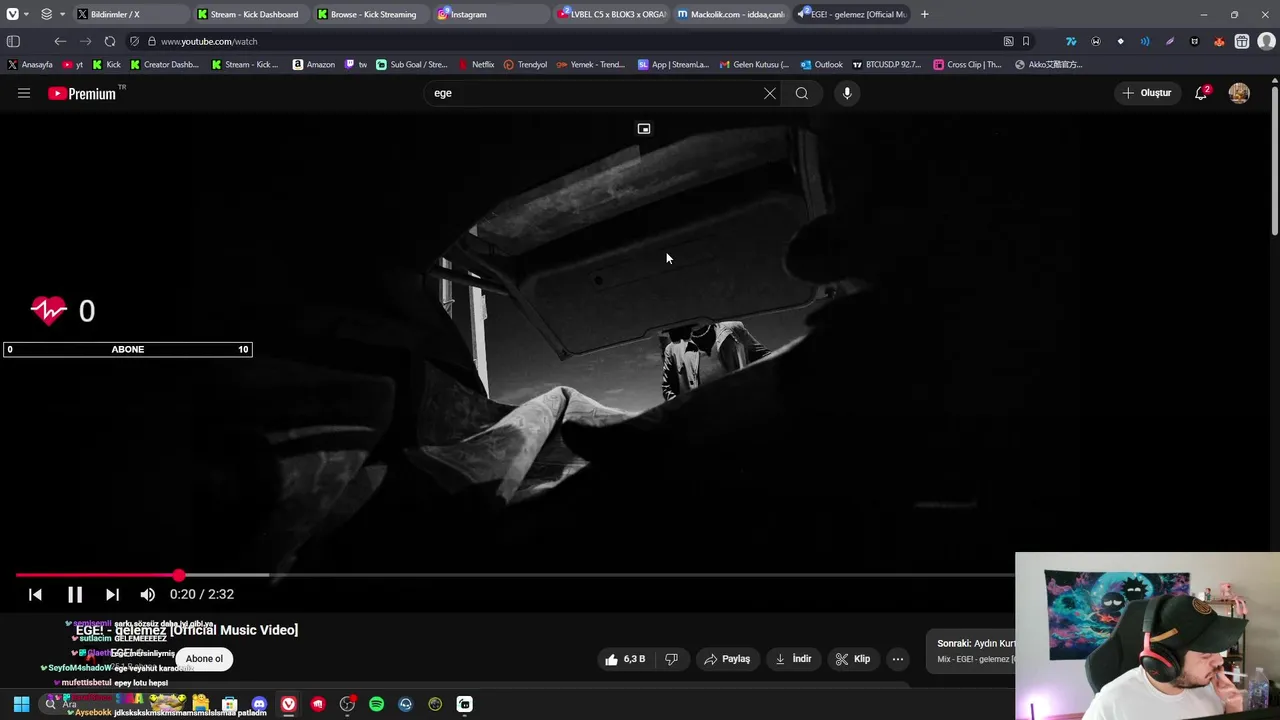Switch to the Mackolik.com tab

pos(730,14)
